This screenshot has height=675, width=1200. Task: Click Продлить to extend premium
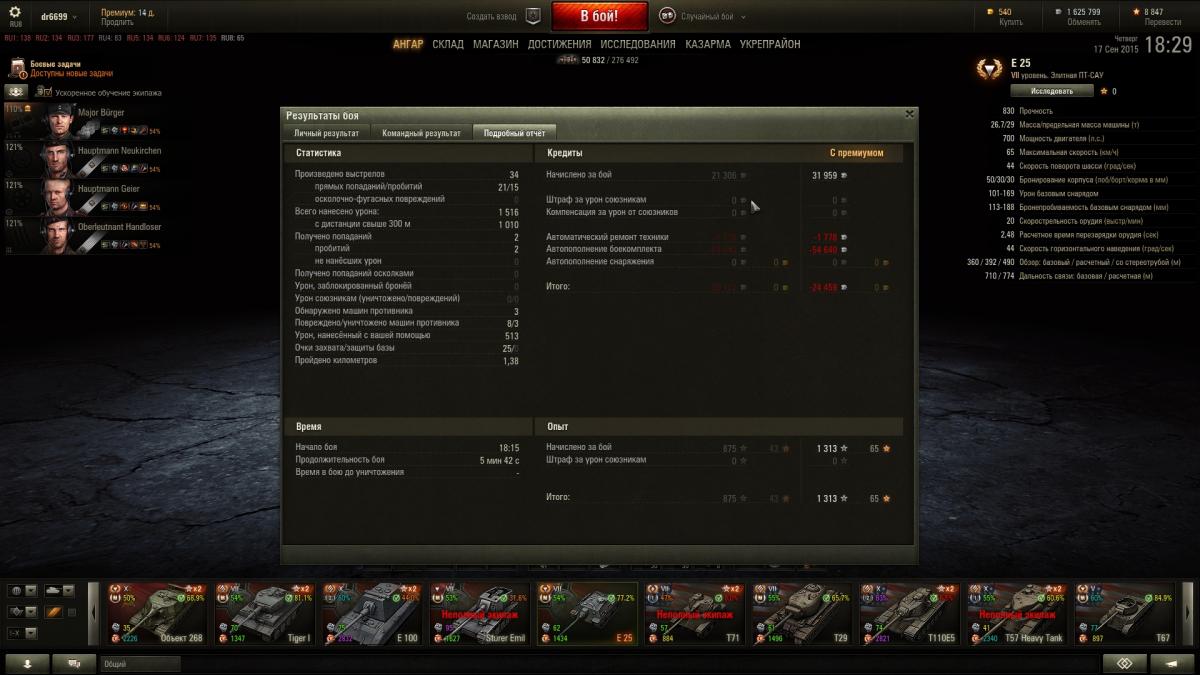117,22
